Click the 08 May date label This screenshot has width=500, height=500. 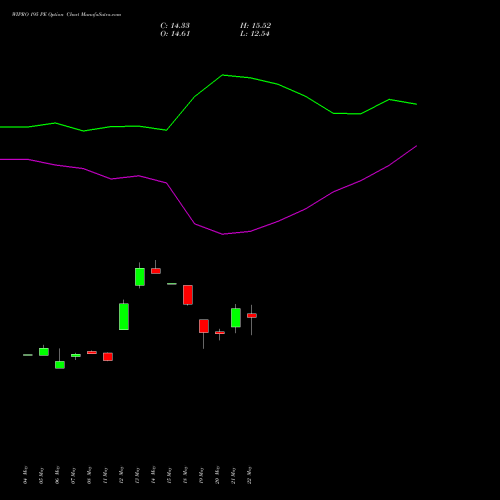(x=90, y=475)
